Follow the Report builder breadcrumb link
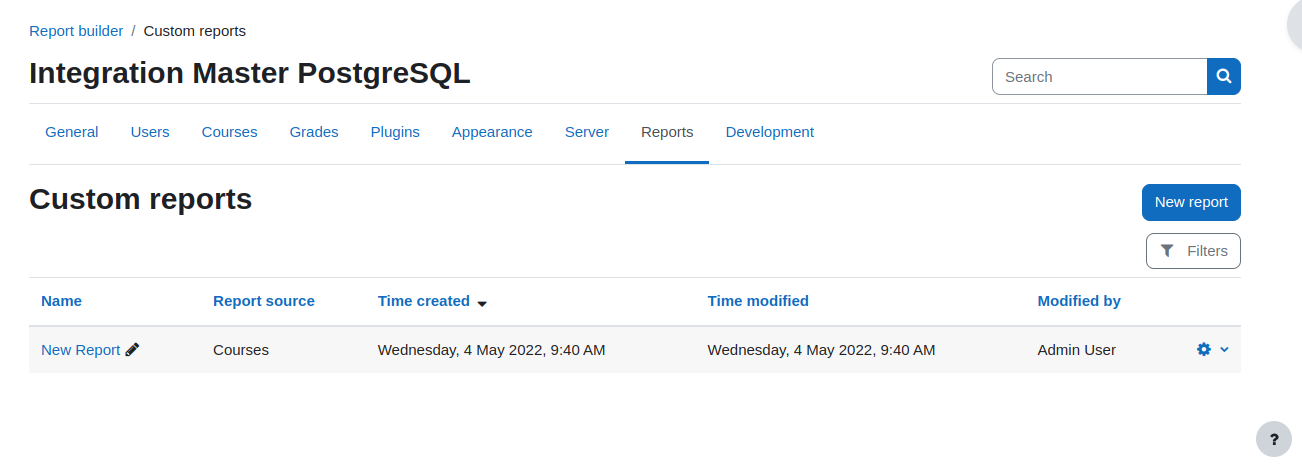This screenshot has height=465, width=1302. tap(76, 31)
